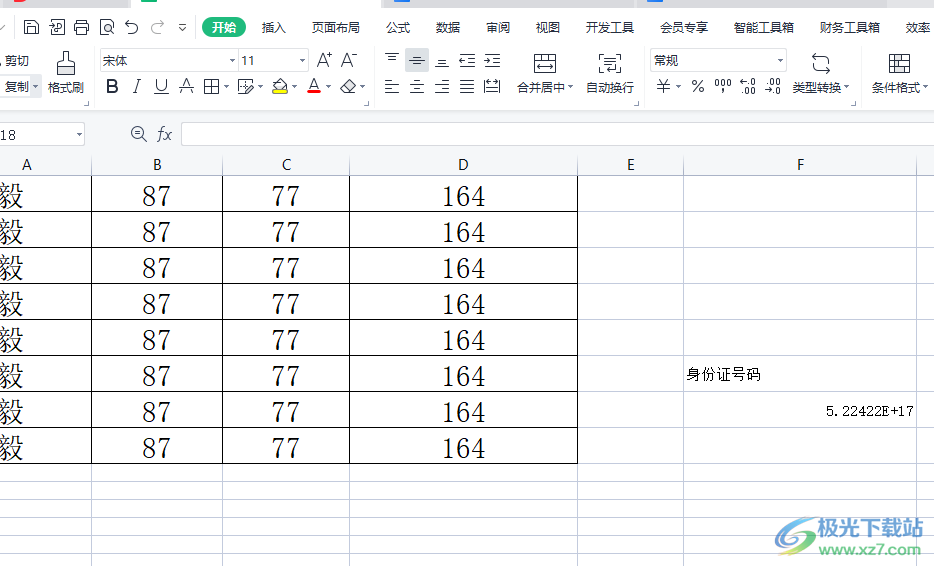This screenshot has height=566, width=934.
Task: Click the 剪切 (Cut) button
Action: click(x=17, y=61)
